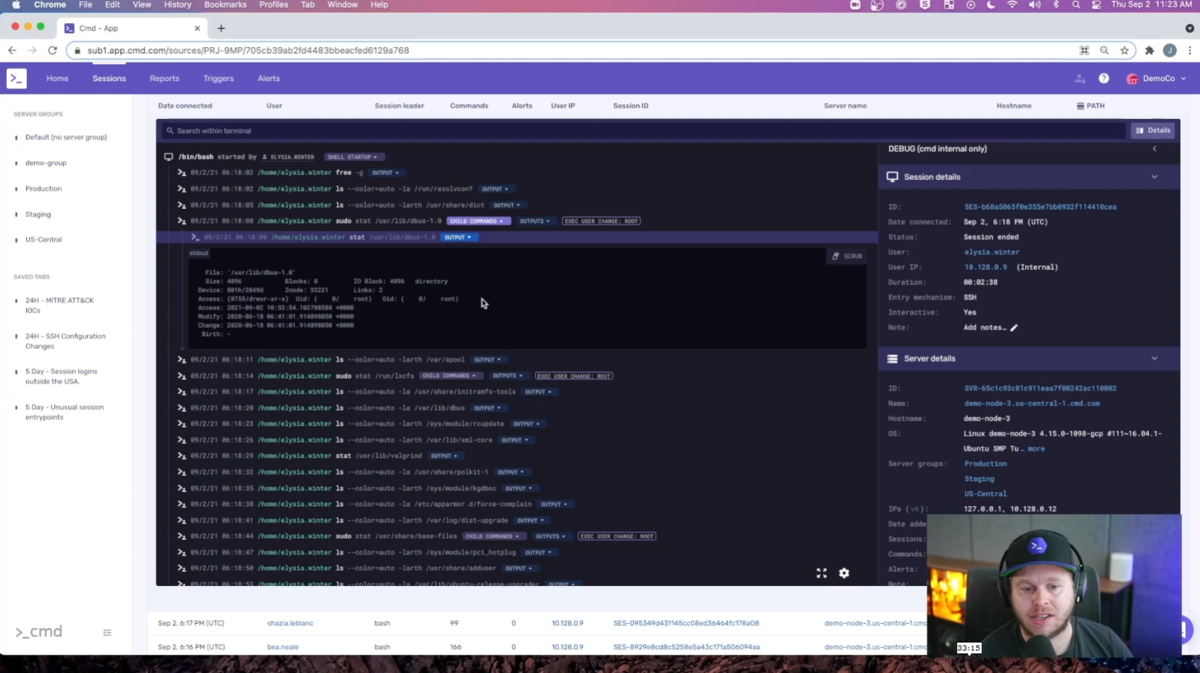Click the Chrome address bar URL

(x=247, y=50)
